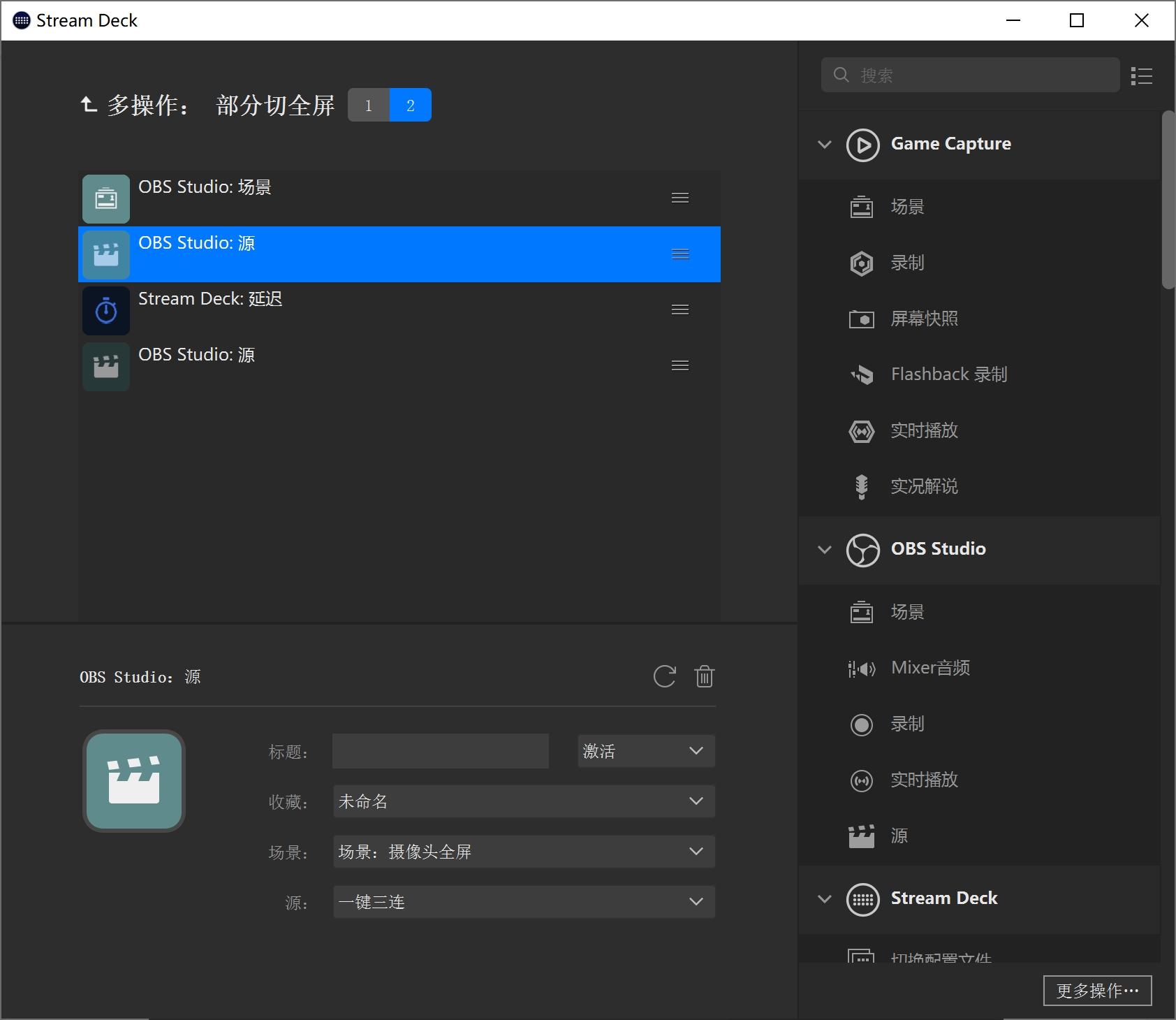Select the 实时播放 icon under Game Capture
This screenshot has width=1176, height=1020.
tap(862, 431)
